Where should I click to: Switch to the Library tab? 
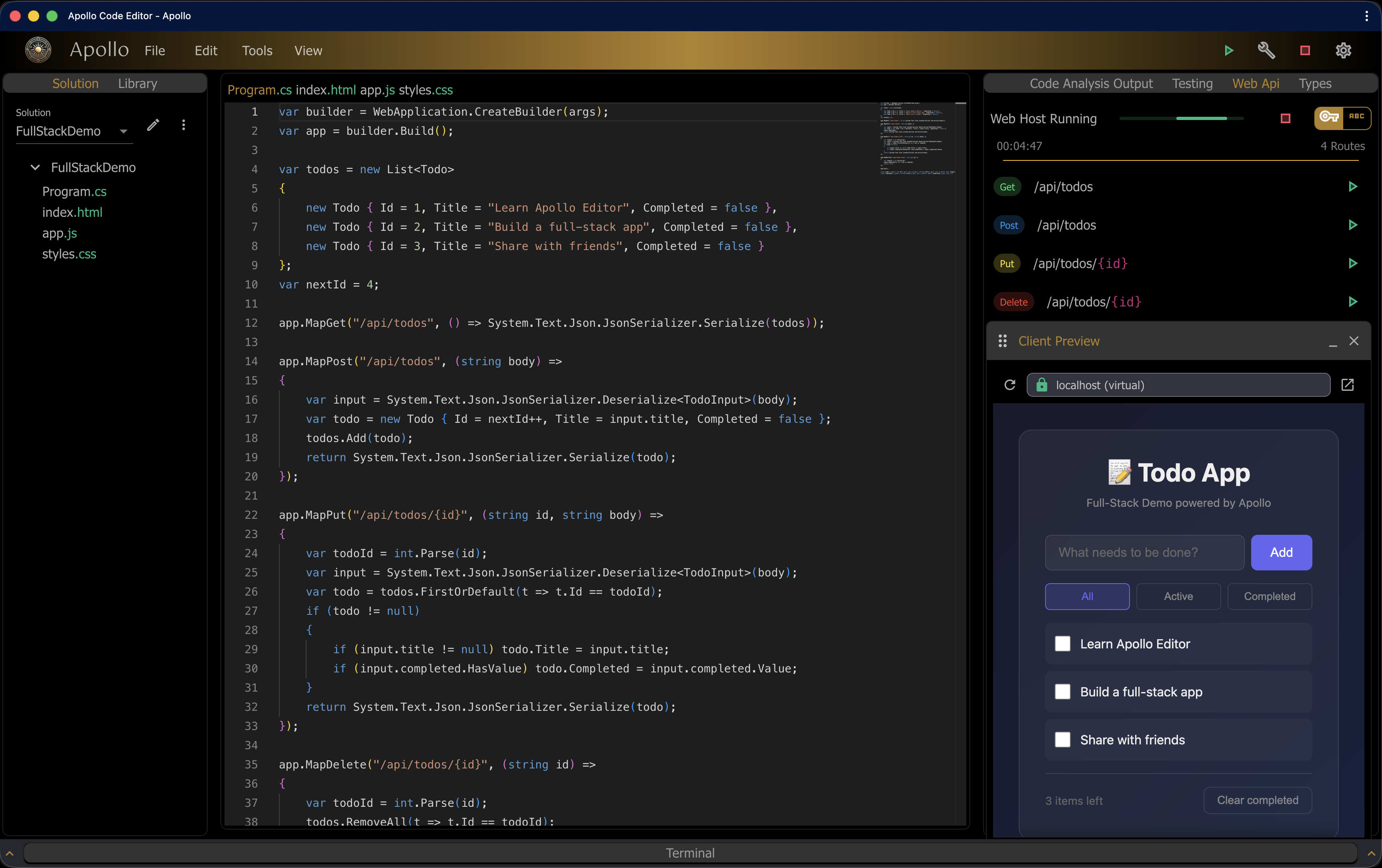click(x=137, y=84)
